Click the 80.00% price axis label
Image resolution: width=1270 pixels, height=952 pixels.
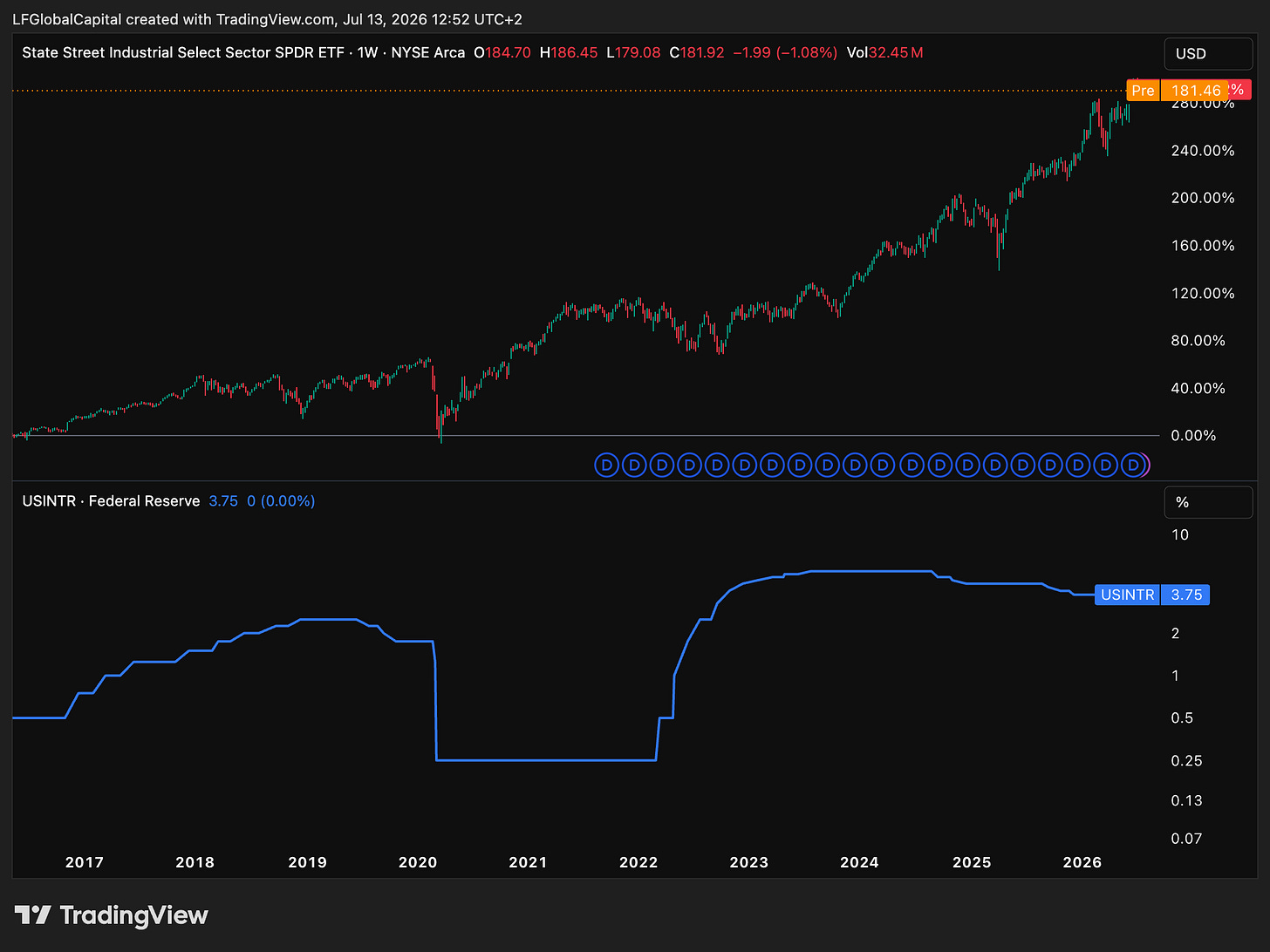[x=1198, y=340]
